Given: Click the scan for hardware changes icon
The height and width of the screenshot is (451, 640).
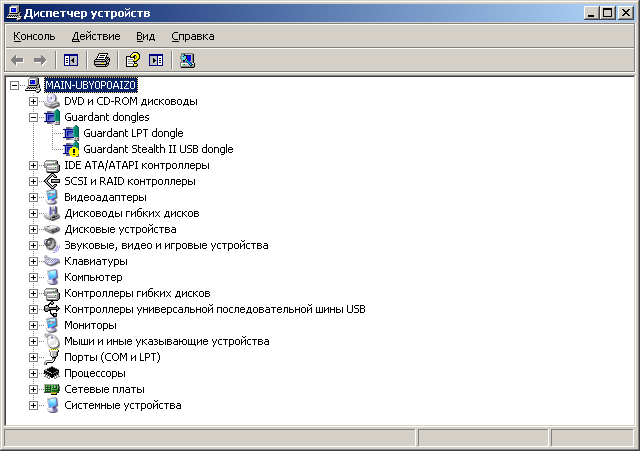Looking at the screenshot, I should pos(187,60).
